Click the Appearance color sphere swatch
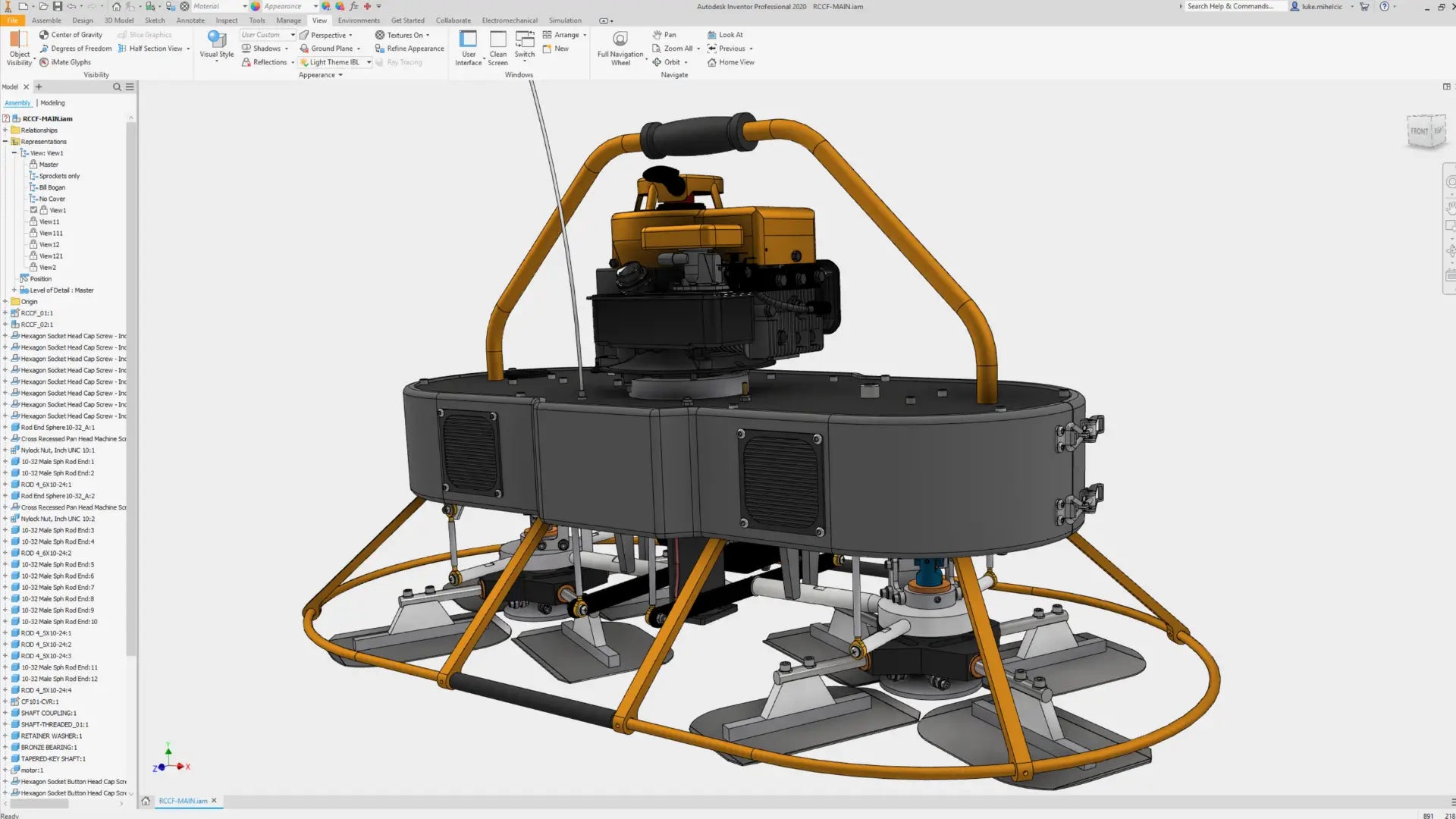Screen dimensions: 1456x819 [x=256, y=6]
